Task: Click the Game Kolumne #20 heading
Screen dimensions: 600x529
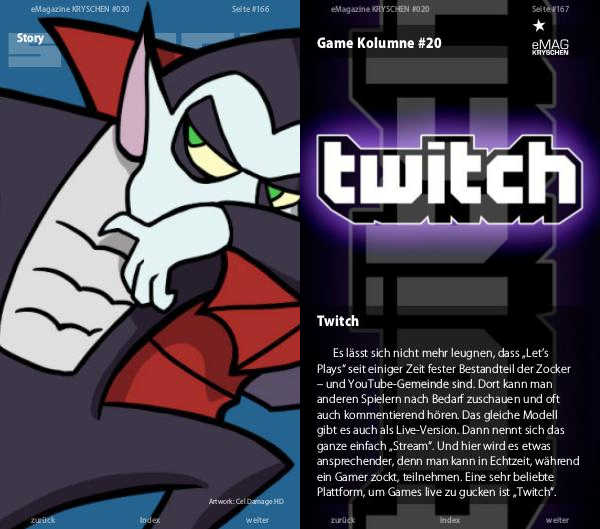Action: 379,43
